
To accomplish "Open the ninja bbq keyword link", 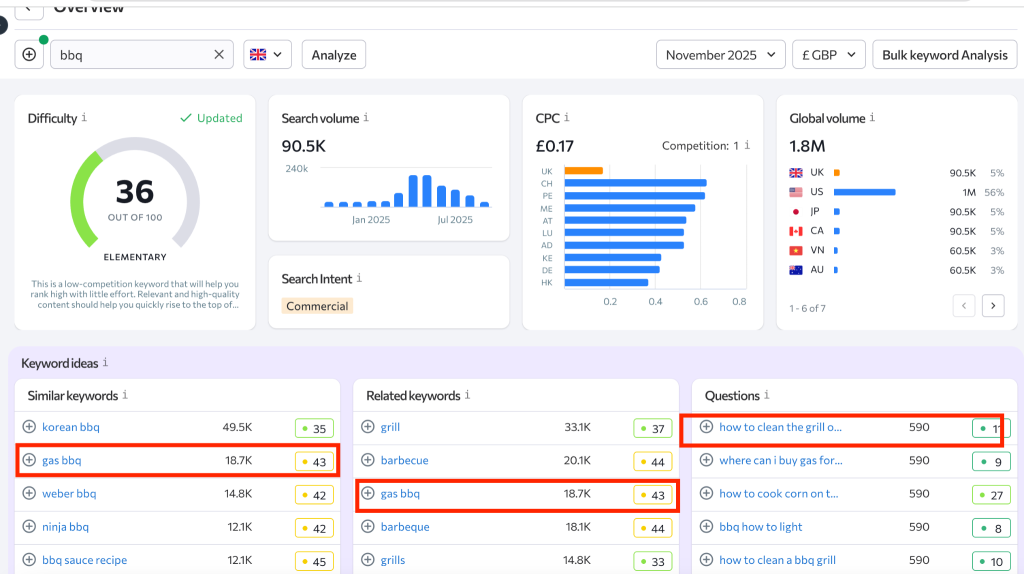I will 66,527.
